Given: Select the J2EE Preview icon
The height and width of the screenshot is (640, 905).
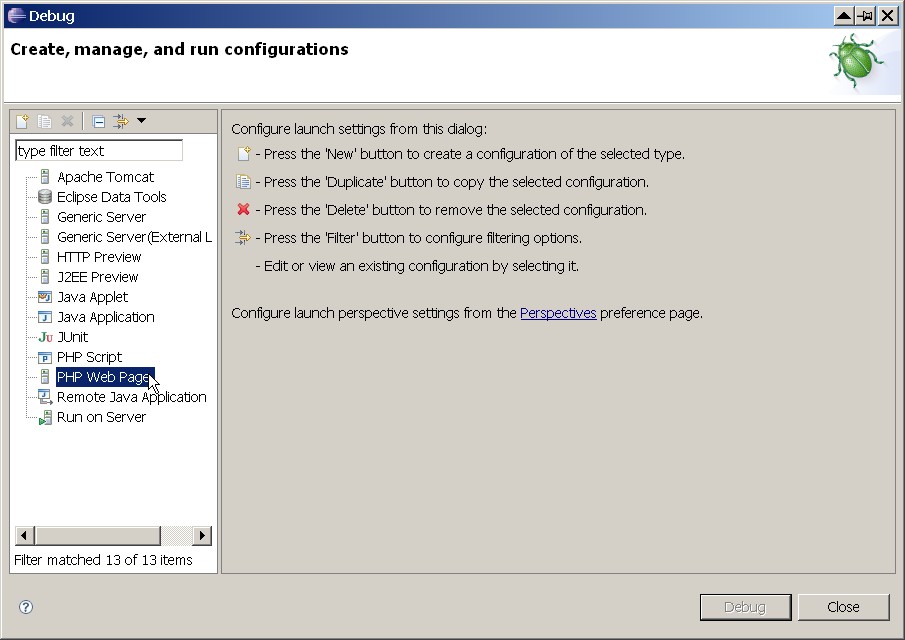Looking at the screenshot, I should point(45,277).
